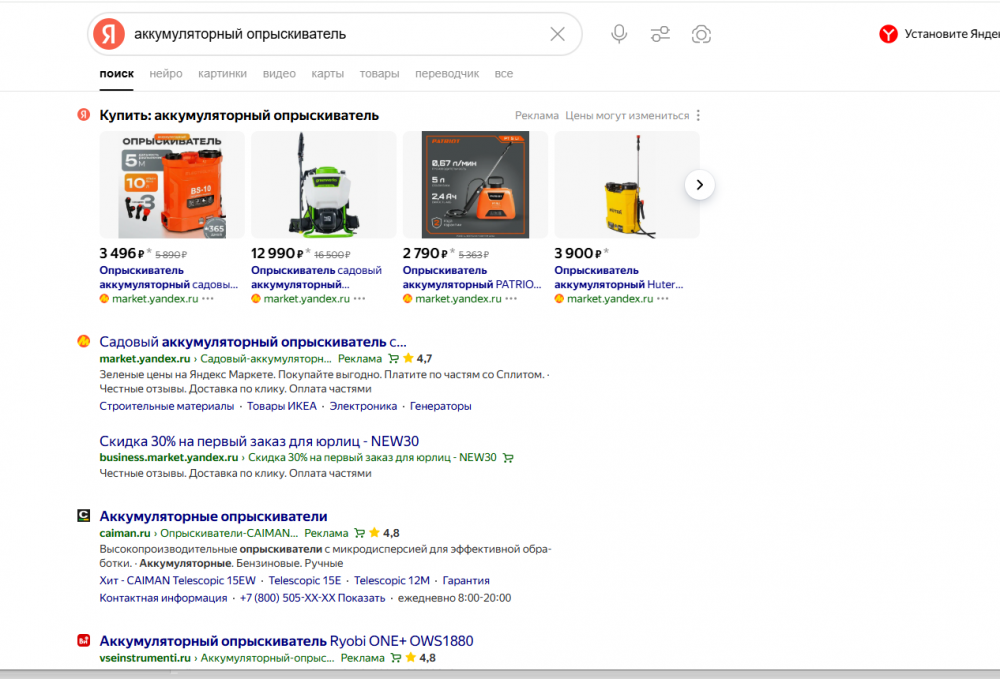Switch to the картинки tab
This screenshot has height=679, width=1000.
(222, 74)
